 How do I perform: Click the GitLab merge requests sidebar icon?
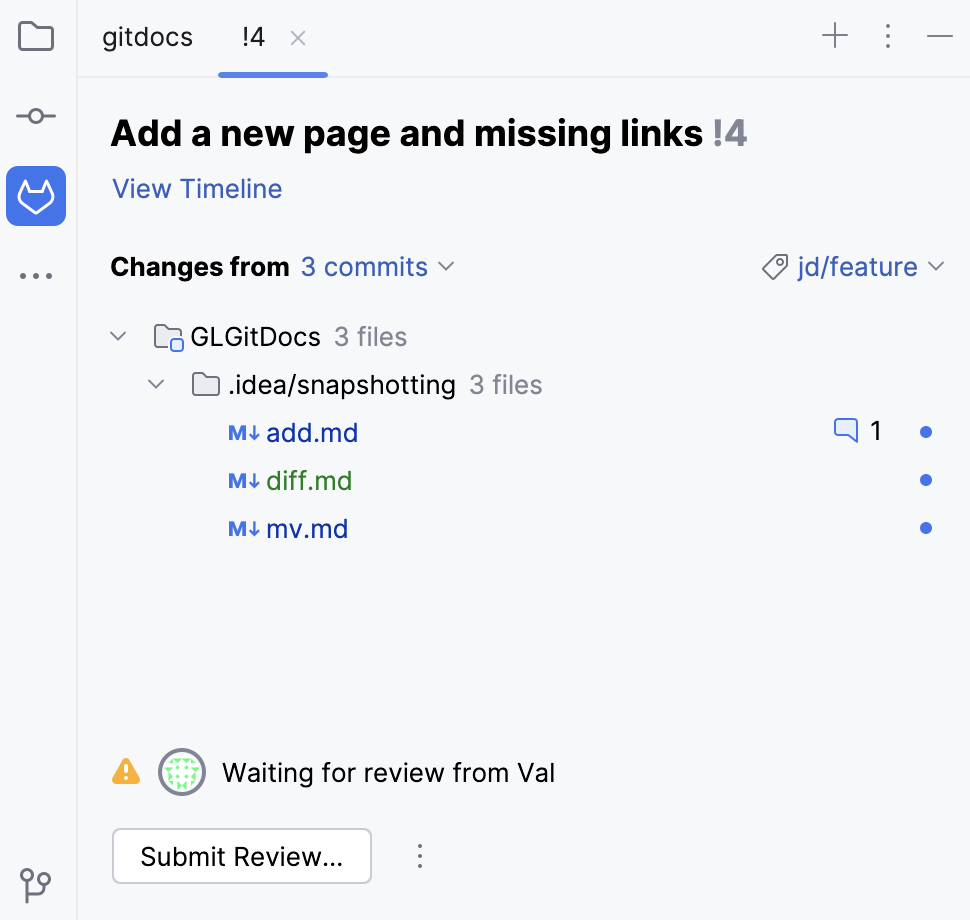tap(36, 196)
